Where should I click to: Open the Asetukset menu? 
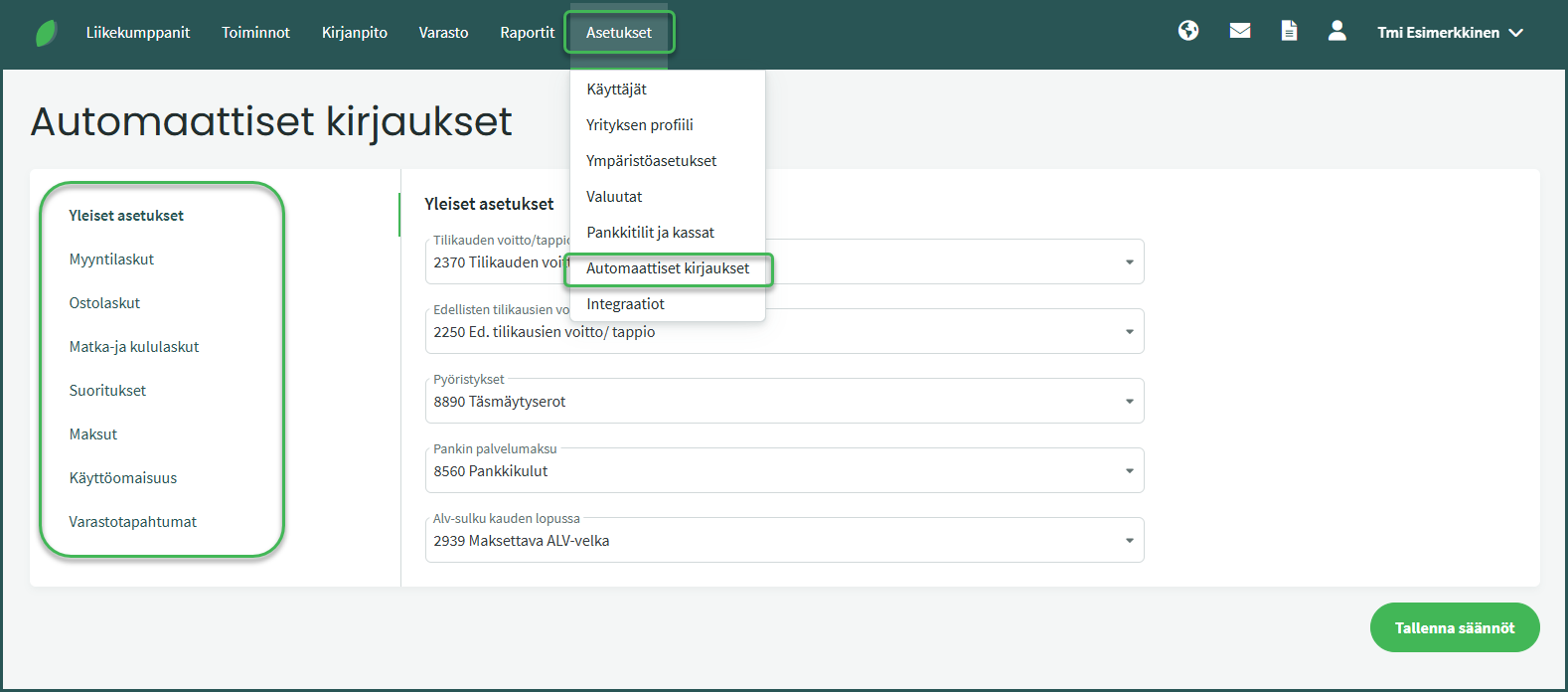(x=619, y=33)
